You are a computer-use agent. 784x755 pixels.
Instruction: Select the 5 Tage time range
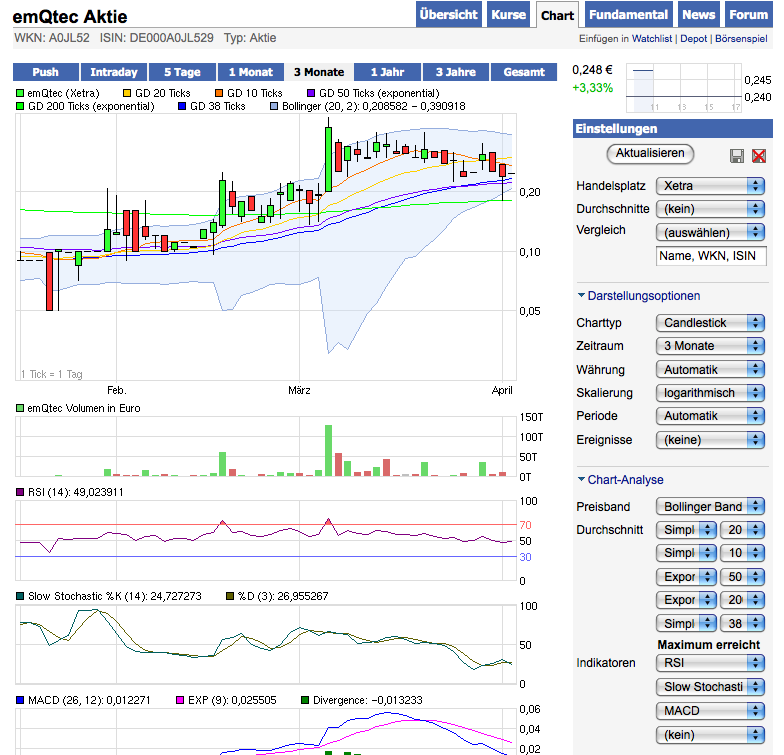(182, 72)
